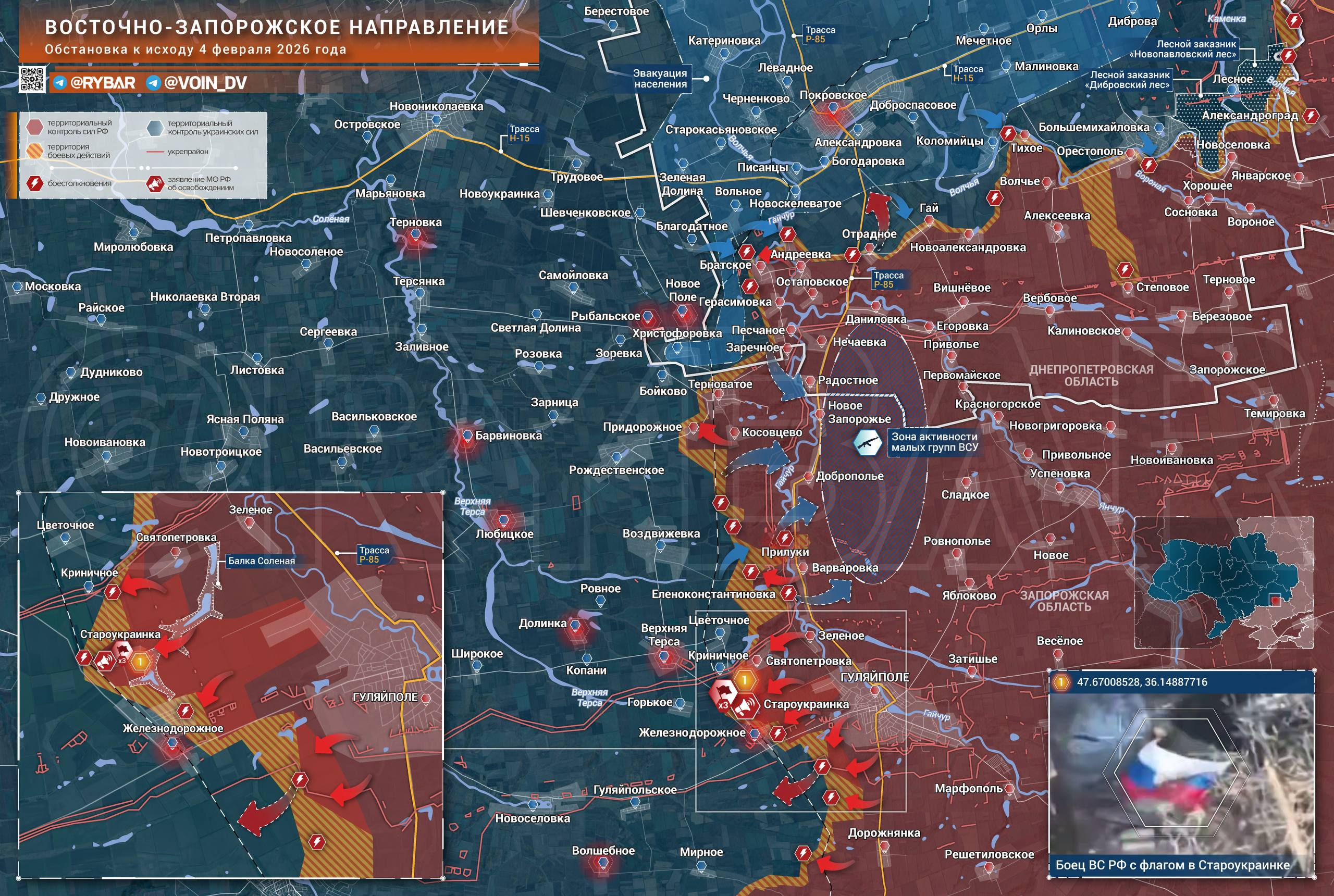
Task: Click the clash icon next to Александроград
Action: click(x=1311, y=117)
